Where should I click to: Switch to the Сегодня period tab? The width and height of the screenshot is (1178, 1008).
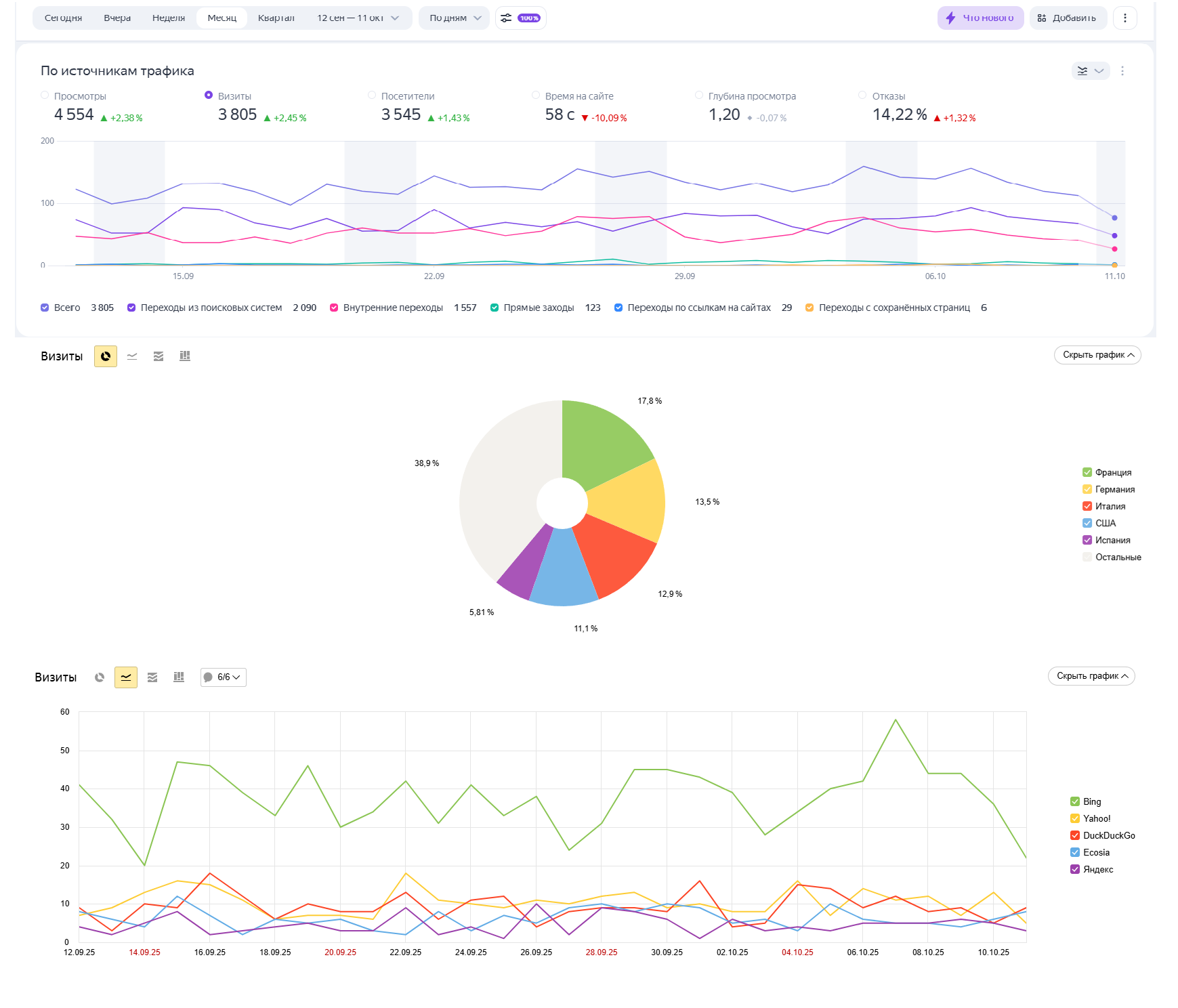pyautogui.click(x=63, y=18)
